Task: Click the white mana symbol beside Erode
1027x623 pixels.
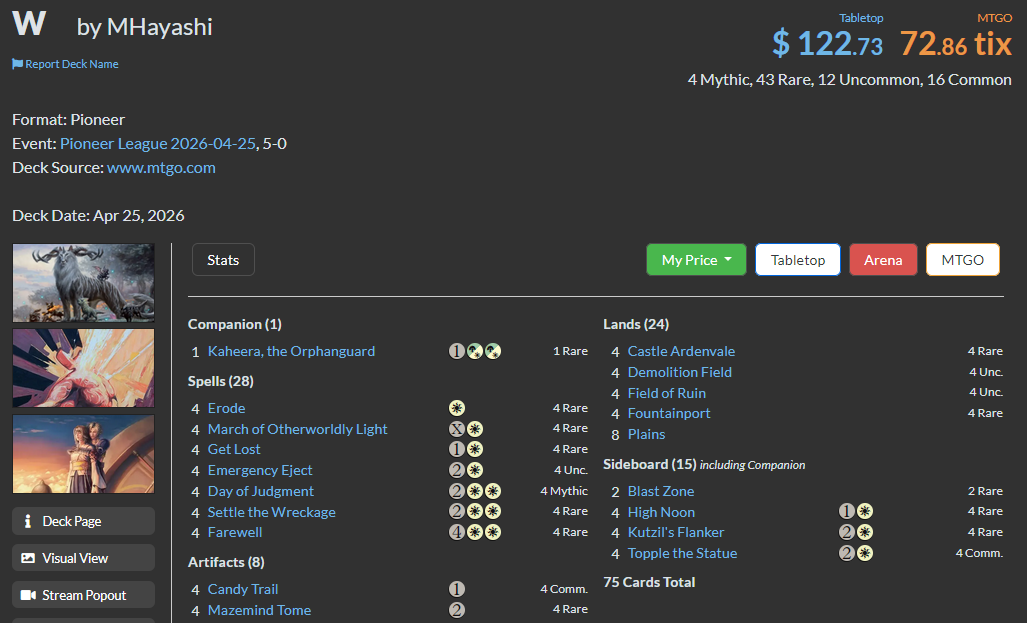Action: 457,408
